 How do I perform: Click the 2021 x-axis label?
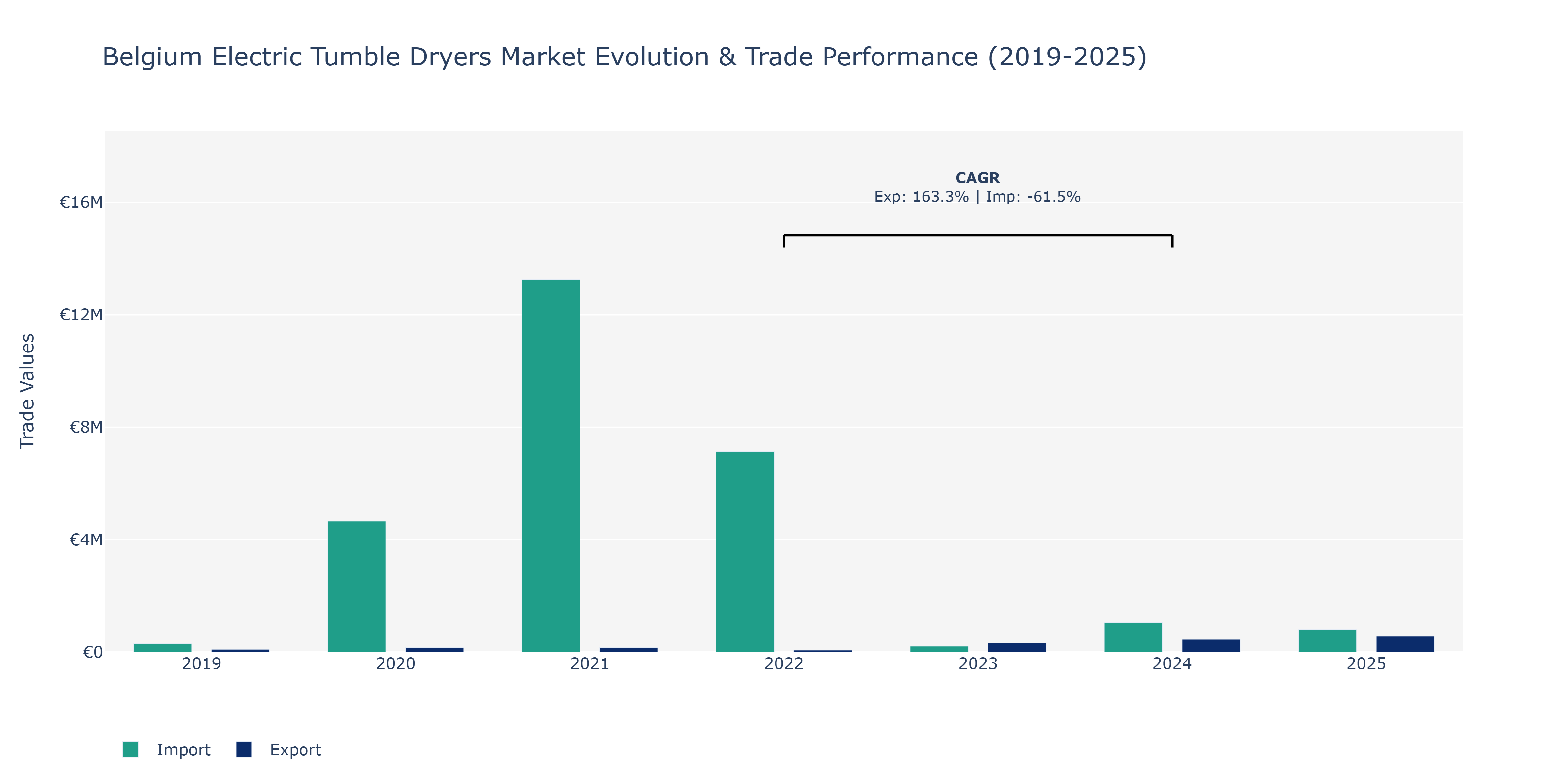[x=590, y=663]
